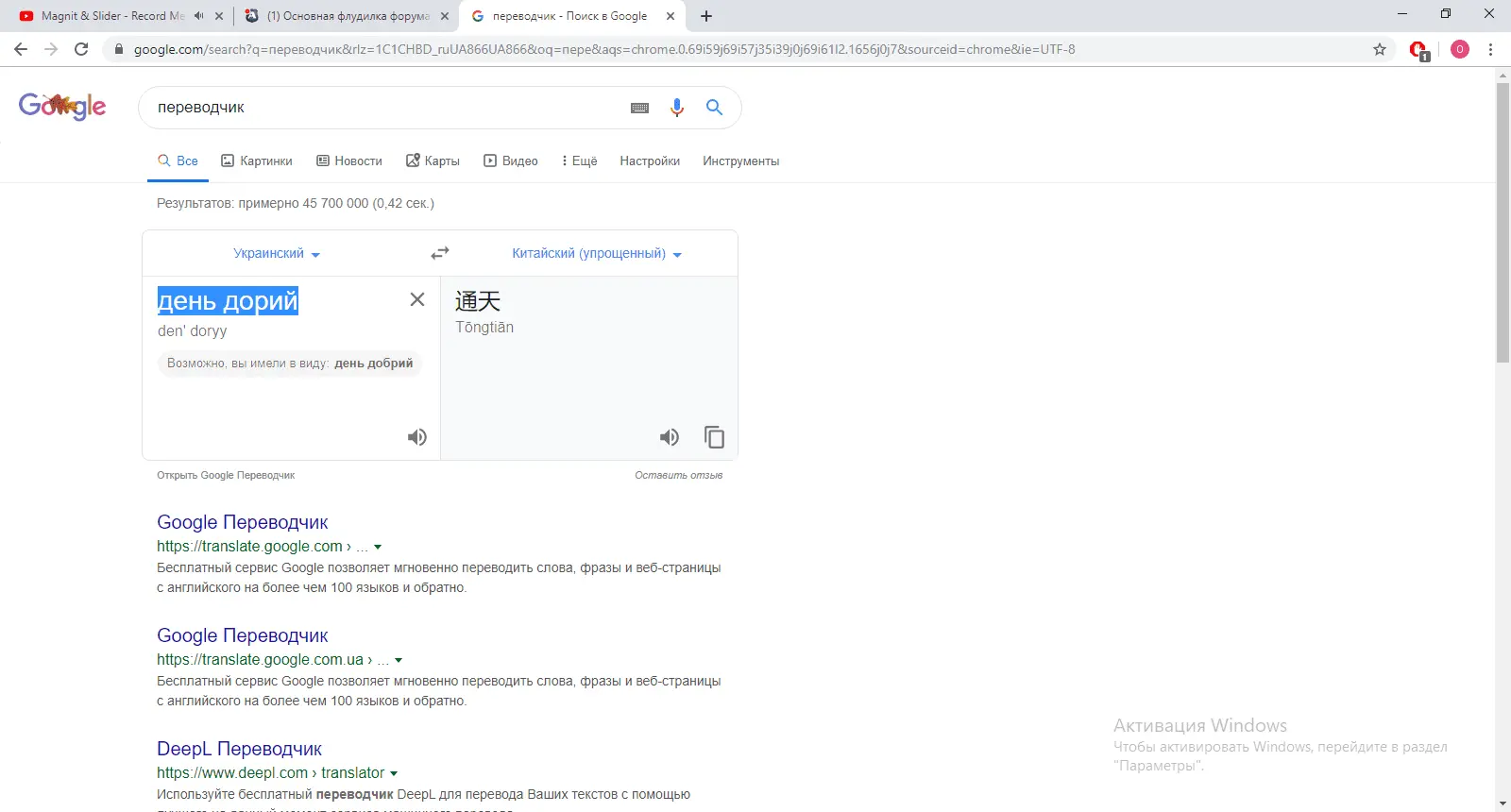Choose source language Украинский dropdown
1511x812 pixels.
277,253
